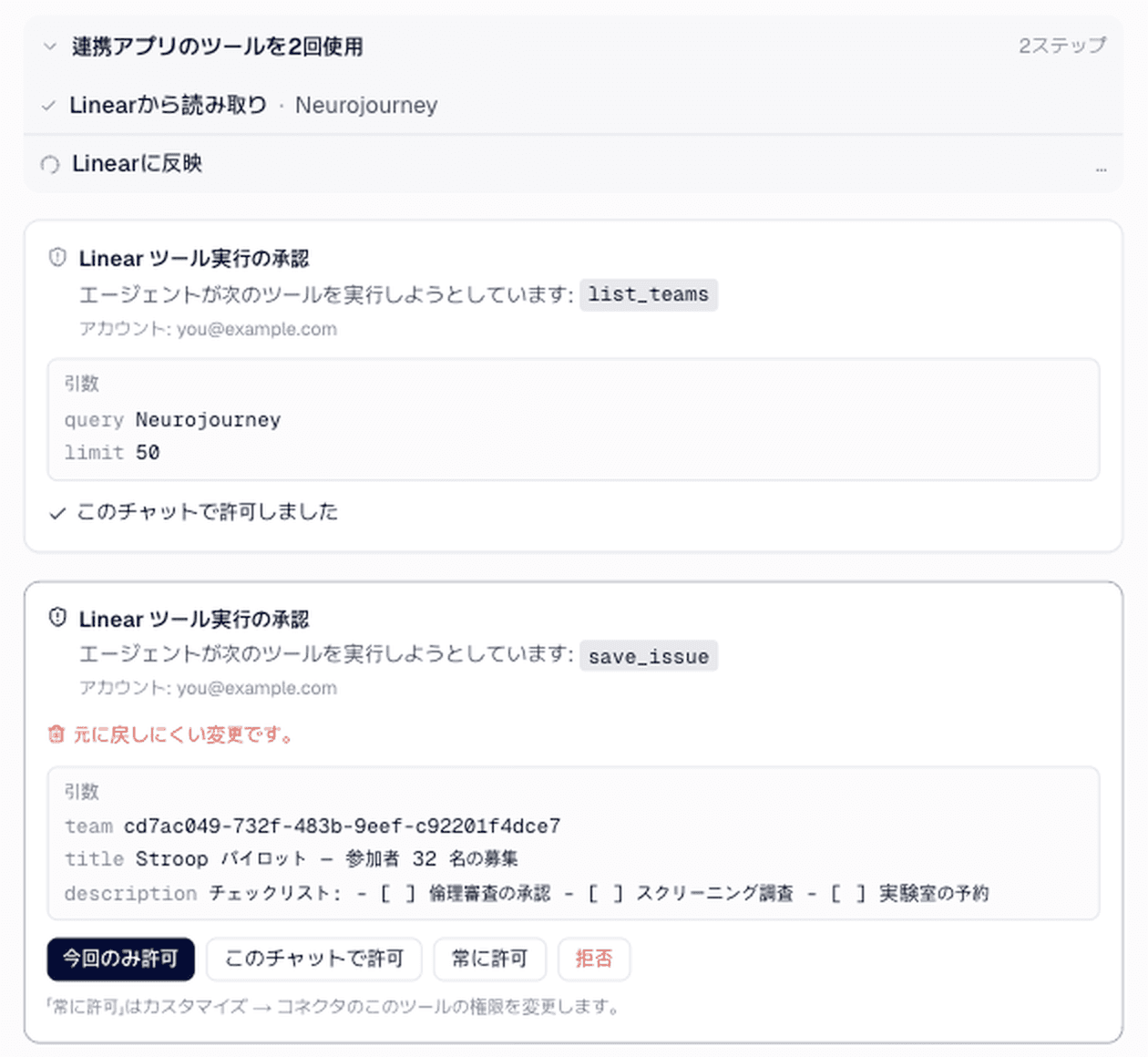Click the save_issue tool name chip
The image size is (1148, 1057).
click(x=649, y=656)
